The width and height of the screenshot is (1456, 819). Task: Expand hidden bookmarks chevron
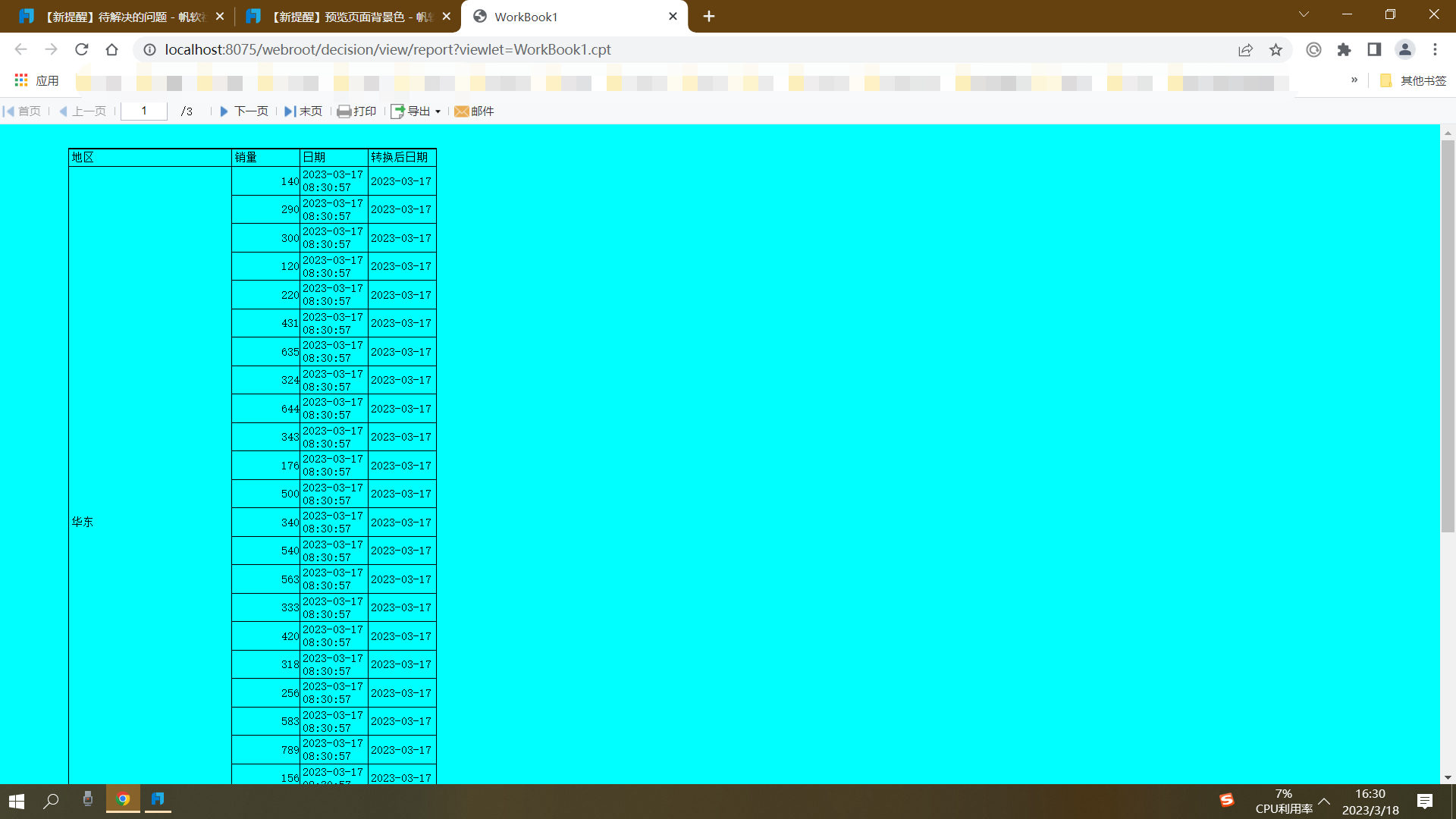coord(1354,80)
